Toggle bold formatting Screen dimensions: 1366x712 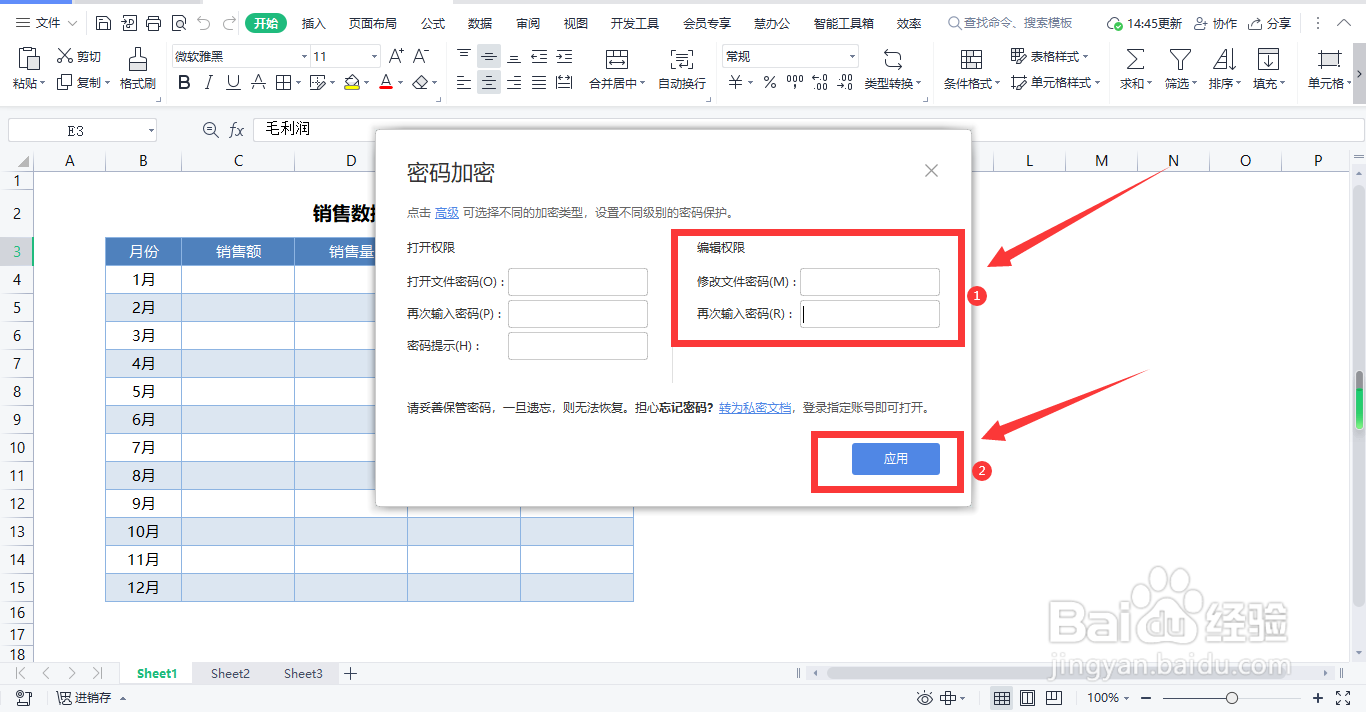(184, 83)
